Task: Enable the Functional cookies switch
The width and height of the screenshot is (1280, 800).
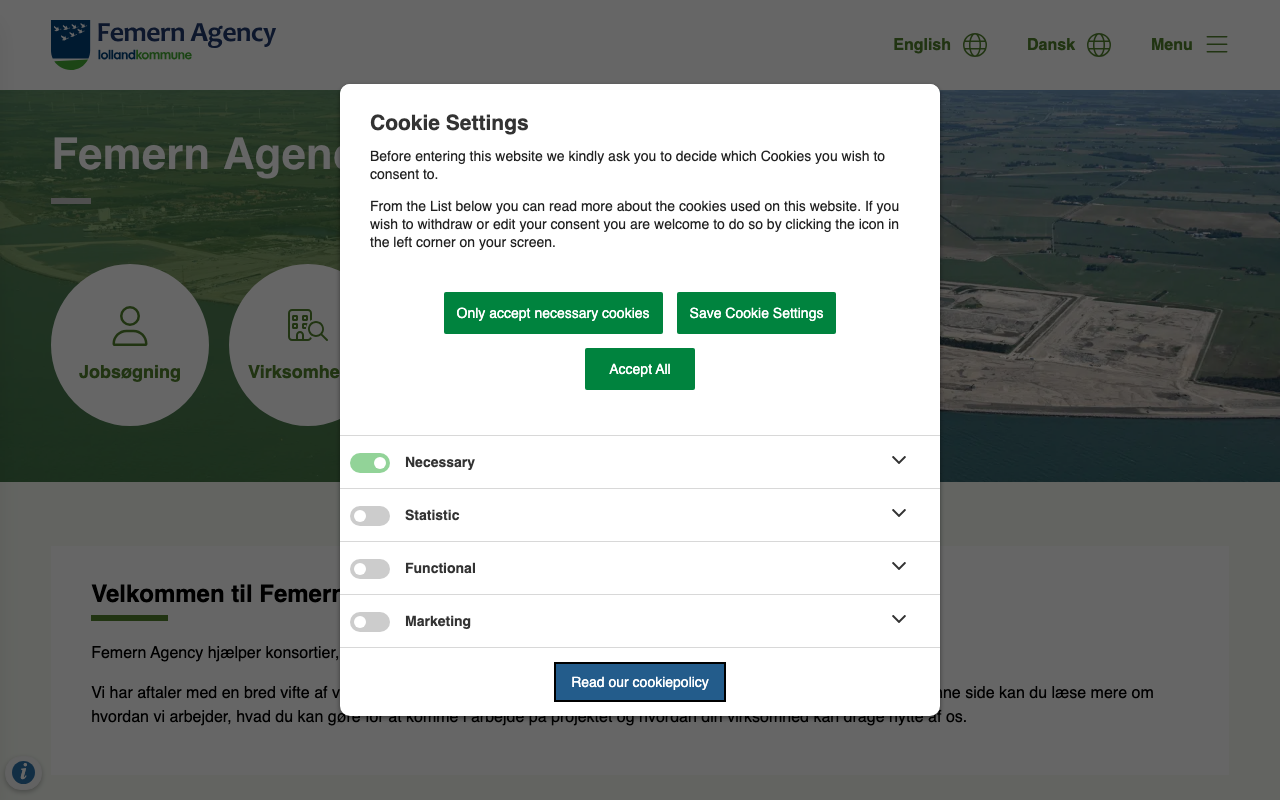Action: (370, 569)
